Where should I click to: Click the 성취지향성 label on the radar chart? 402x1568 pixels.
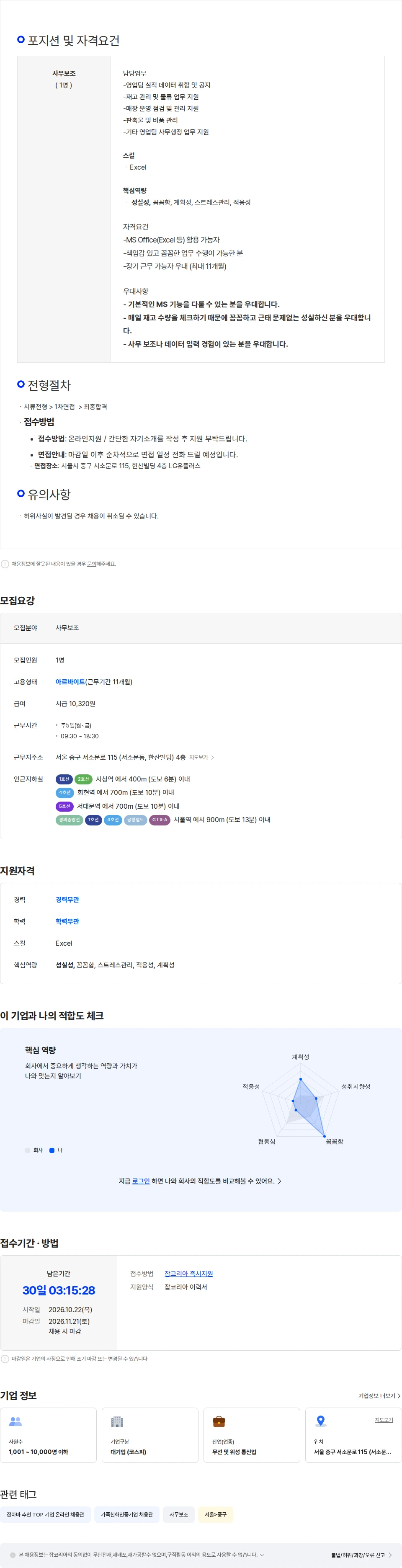pyautogui.click(x=356, y=1086)
